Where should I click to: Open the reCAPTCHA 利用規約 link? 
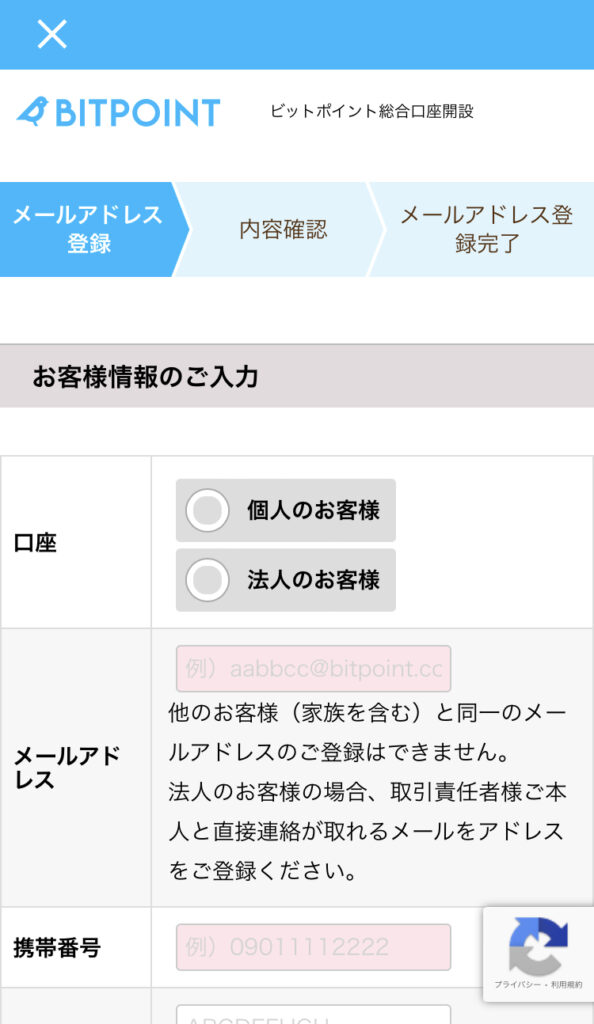pyautogui.click(x=567, y=984)
